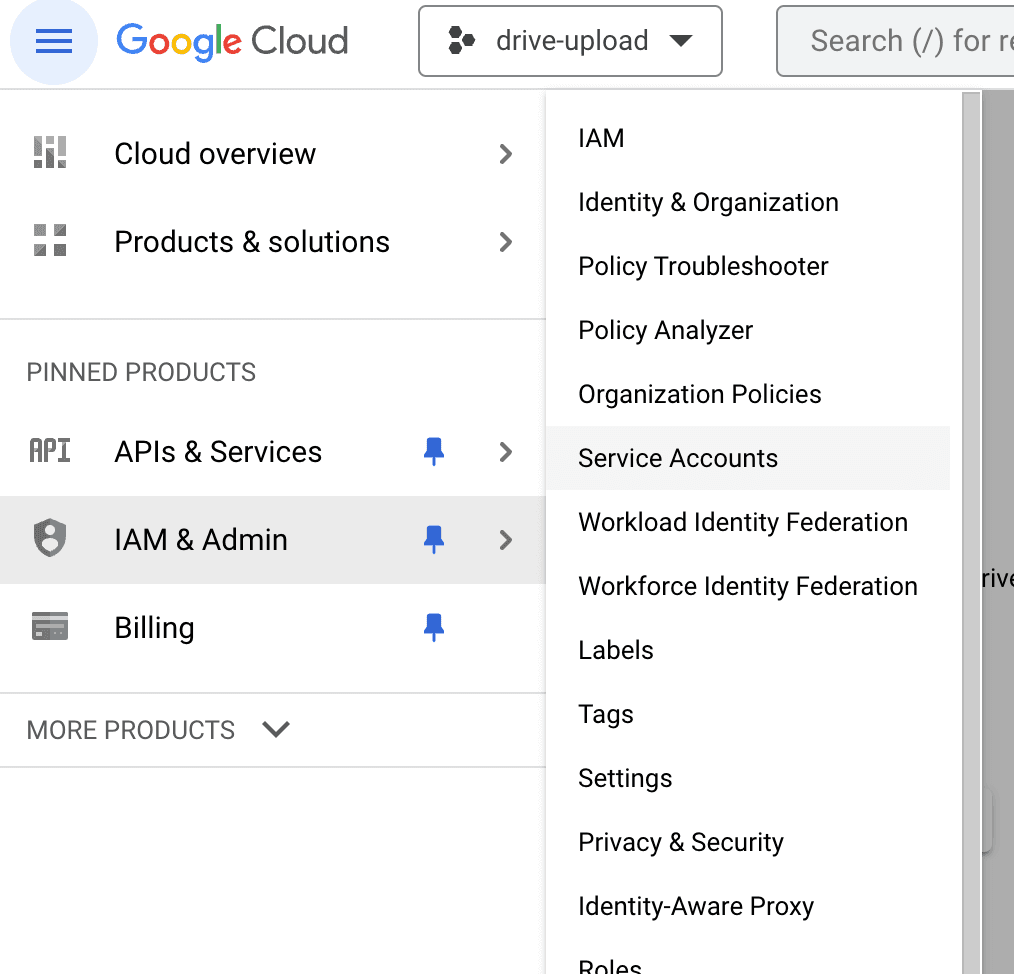This screenshot has width=1014, height=974.
Task: Open IAM & Admin
Action: pos(272,539)
